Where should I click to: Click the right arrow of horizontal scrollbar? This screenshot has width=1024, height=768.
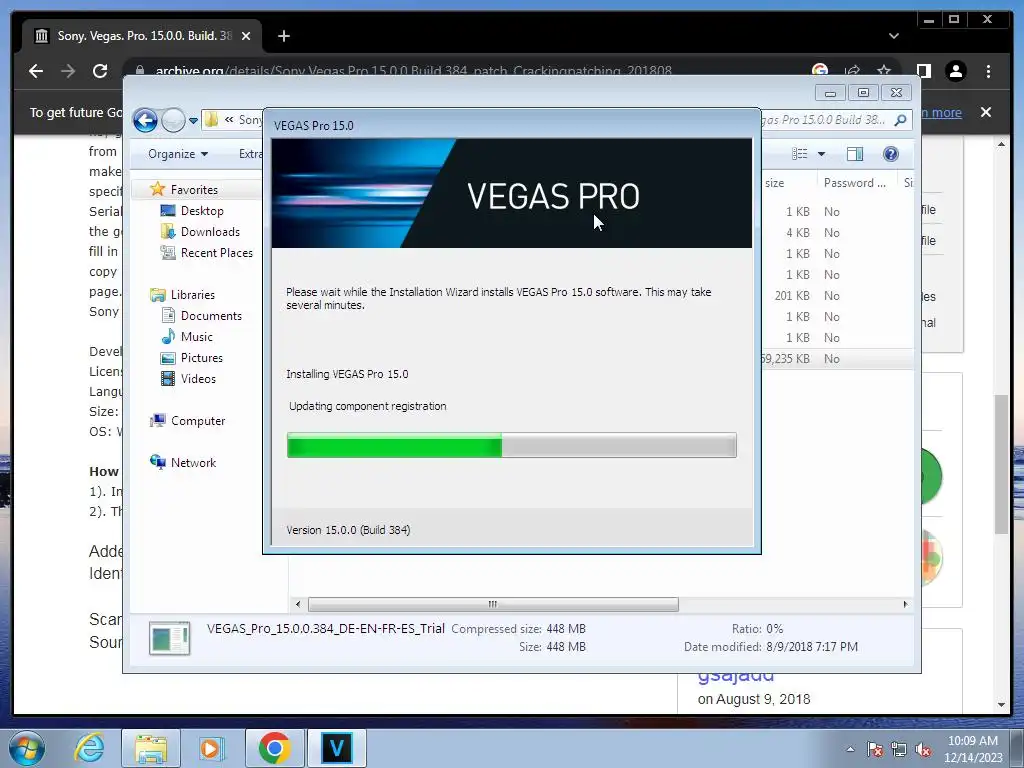905,604
